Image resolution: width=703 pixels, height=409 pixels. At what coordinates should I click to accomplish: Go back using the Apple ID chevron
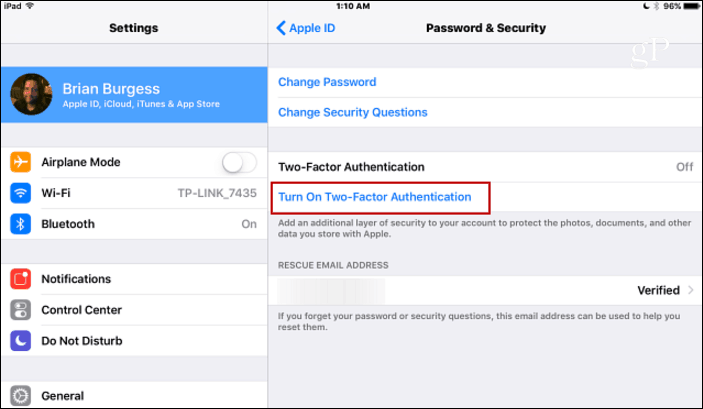(x=281, y=28)
